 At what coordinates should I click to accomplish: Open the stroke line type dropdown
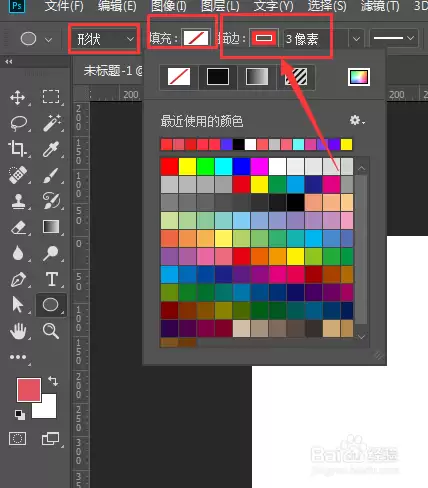click(x=394, y=39)
